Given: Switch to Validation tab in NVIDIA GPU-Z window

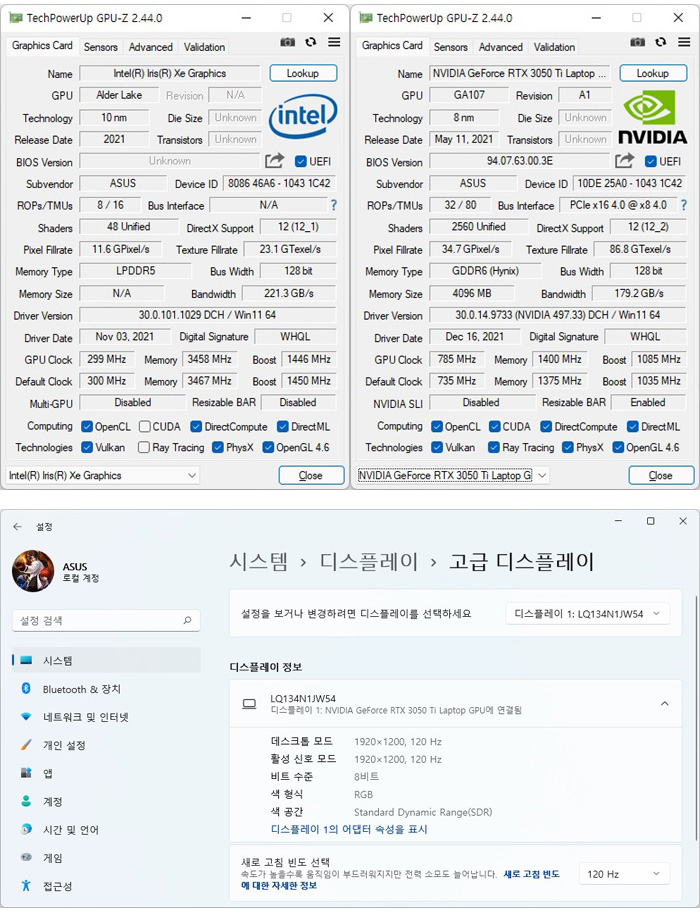Looking at the screenshot, I should click(554, 47).
